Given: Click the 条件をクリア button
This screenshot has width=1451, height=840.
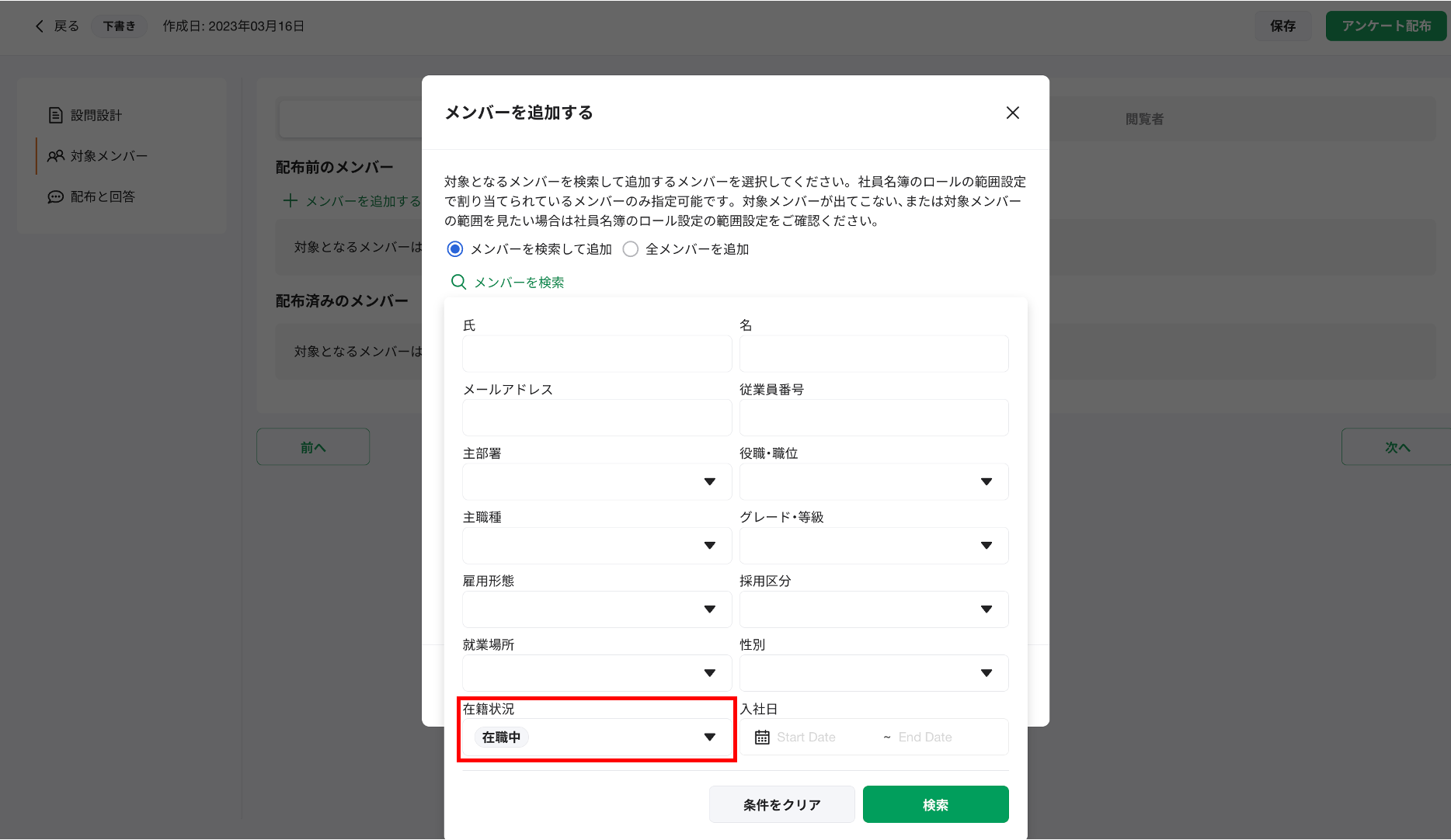Looking at the screenshot, I should 781,804.
